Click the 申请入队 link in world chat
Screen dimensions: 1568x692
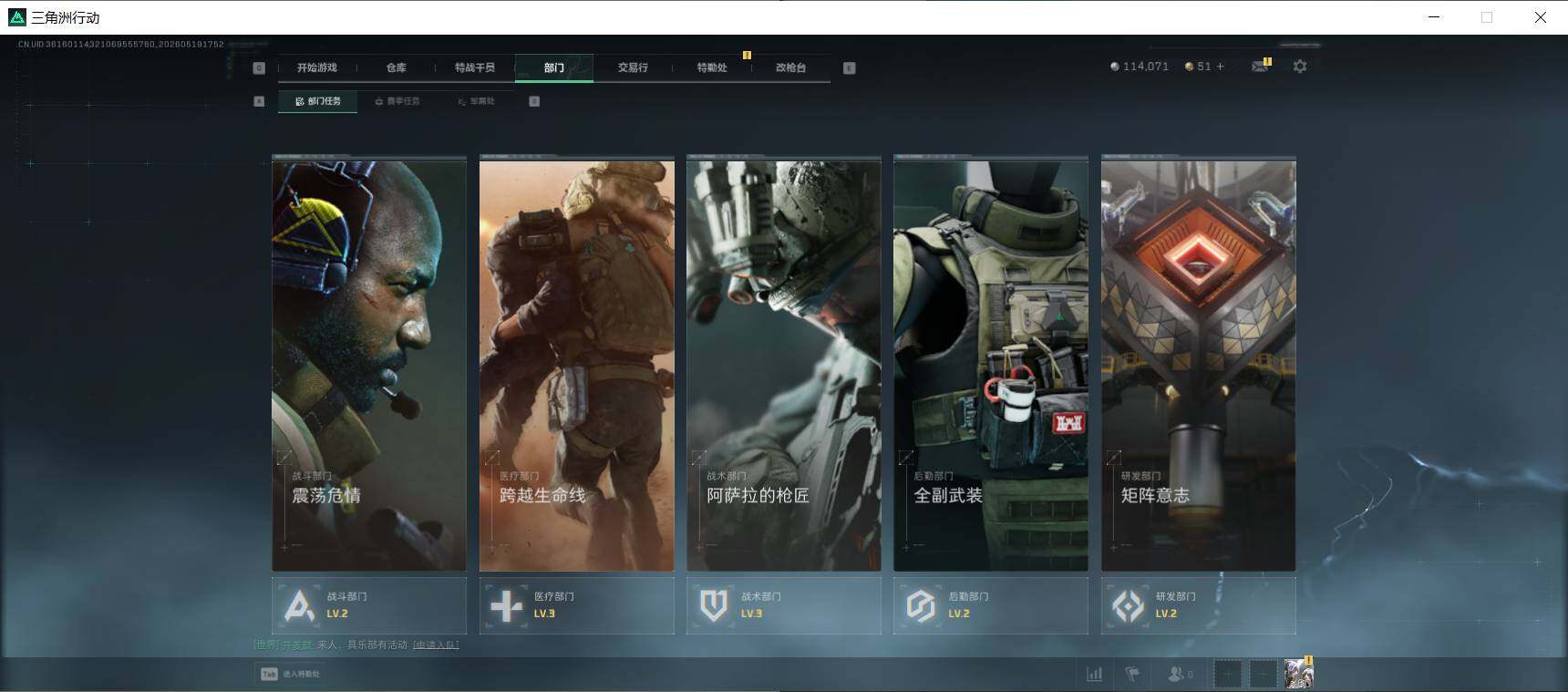coord(436,645)
